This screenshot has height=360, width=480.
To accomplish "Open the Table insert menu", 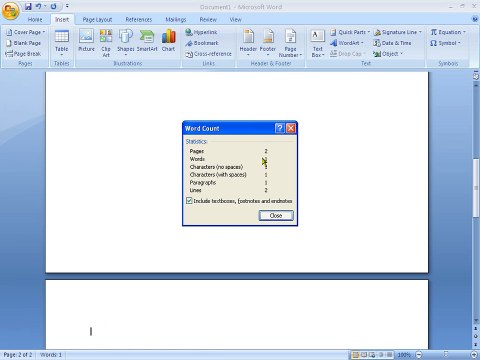I will click(x=62, y=42).
